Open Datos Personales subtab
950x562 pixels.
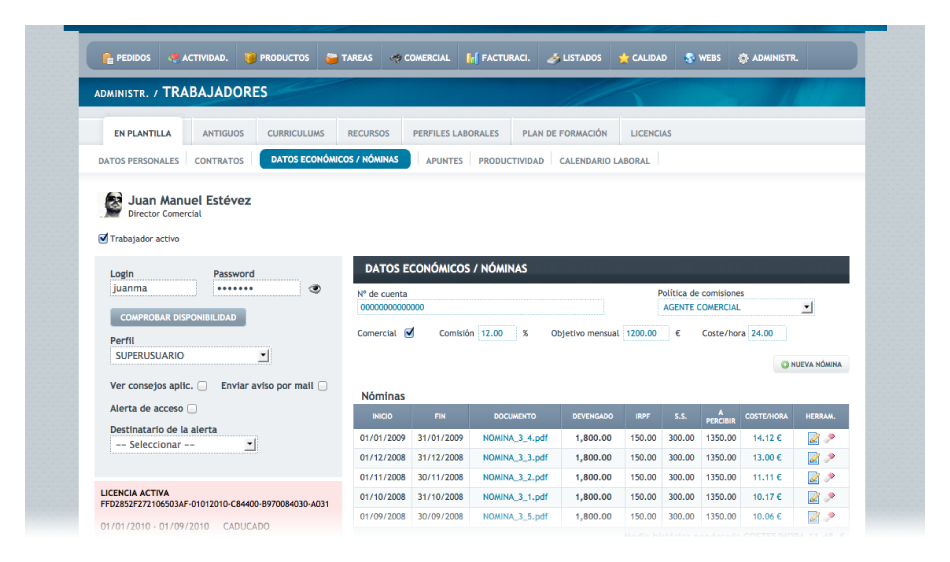pos(139,161)
